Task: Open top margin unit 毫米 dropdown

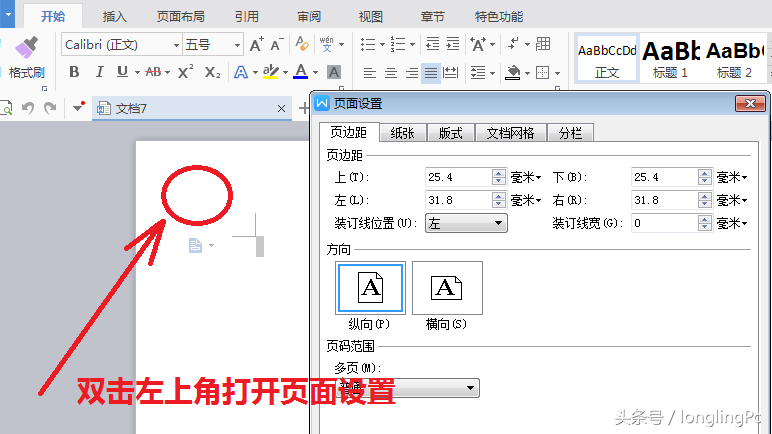Action: click(x=526, y=177)
